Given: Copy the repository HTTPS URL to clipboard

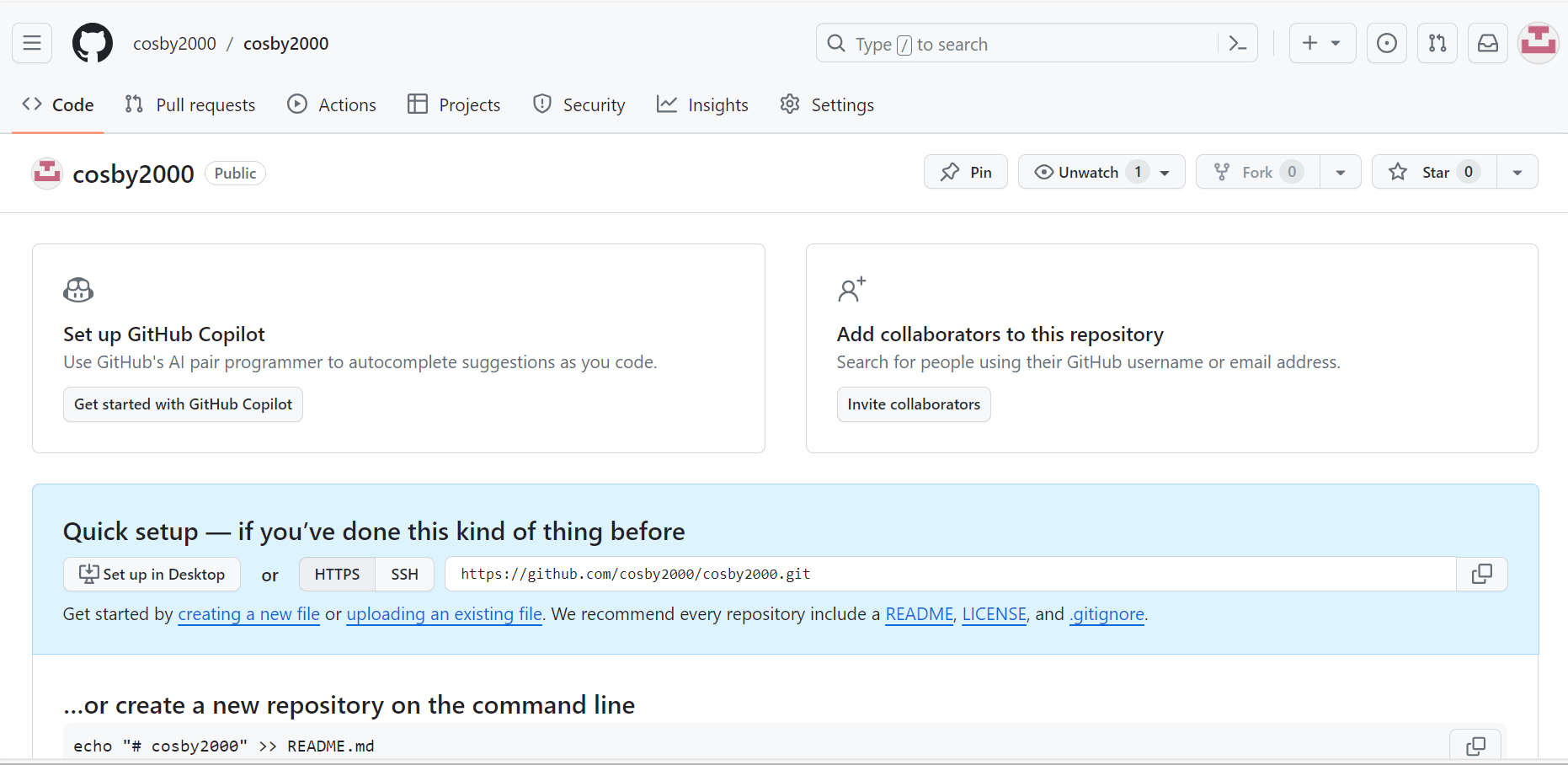Looking at the screenshot, I should coord(1482,574).
